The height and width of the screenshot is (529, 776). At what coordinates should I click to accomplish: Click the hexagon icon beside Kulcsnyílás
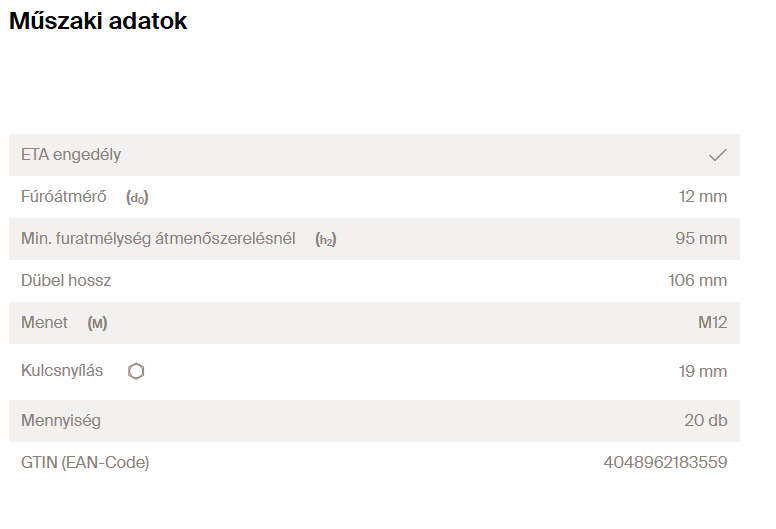(136, 371)
